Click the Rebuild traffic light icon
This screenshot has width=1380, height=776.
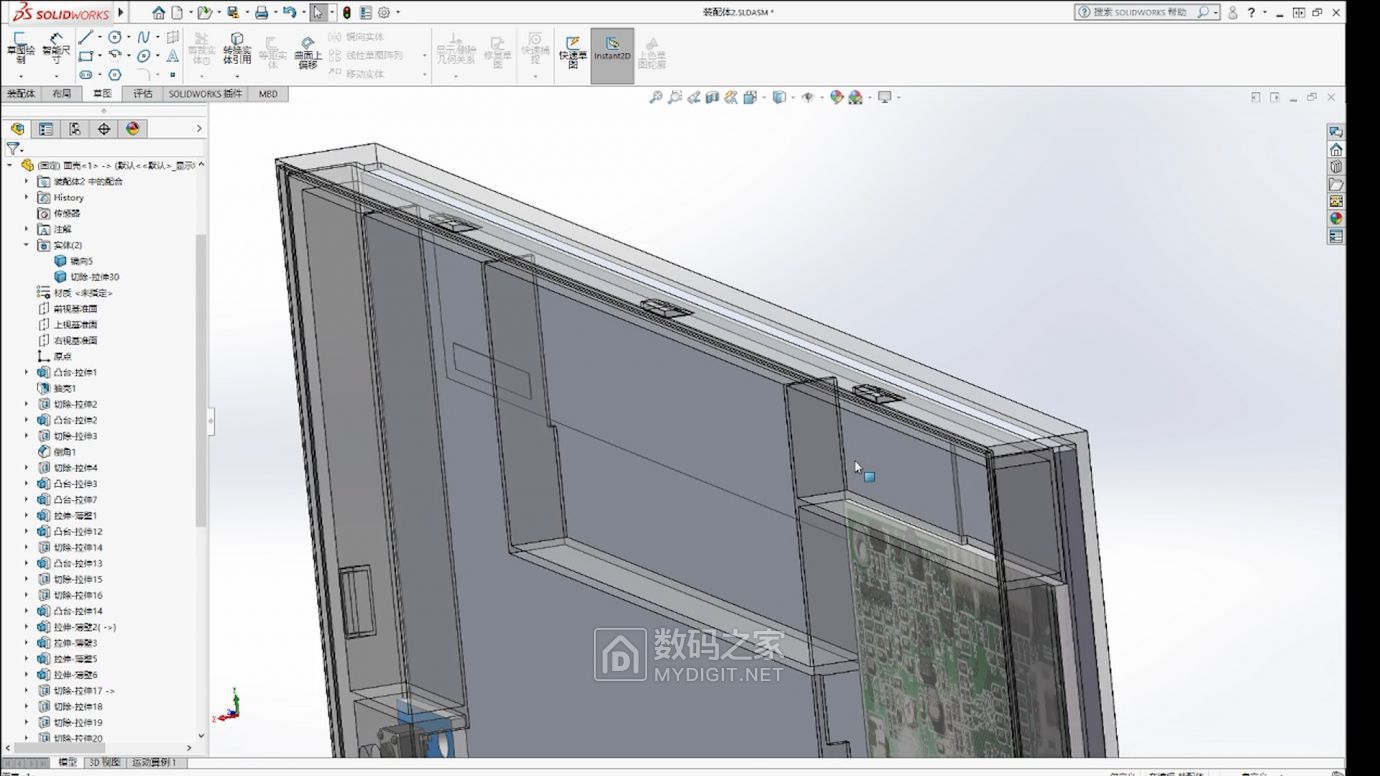coord(347,13)
